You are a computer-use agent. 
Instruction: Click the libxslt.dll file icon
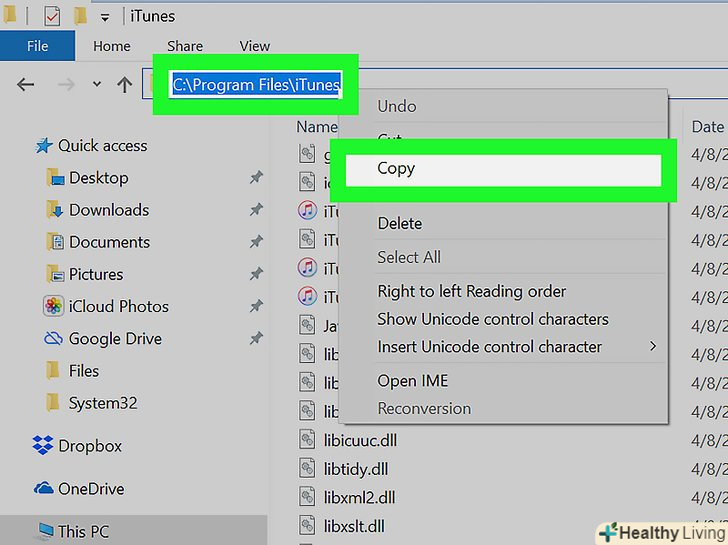click(307, 526)
